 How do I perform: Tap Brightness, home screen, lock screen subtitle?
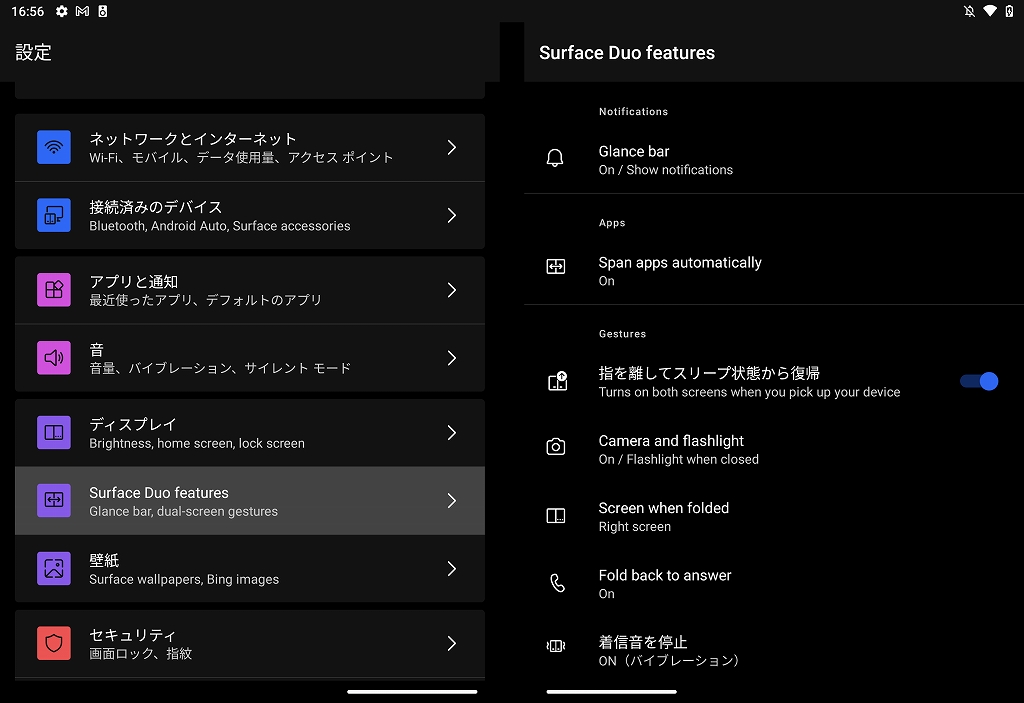[x=197, y=443]
